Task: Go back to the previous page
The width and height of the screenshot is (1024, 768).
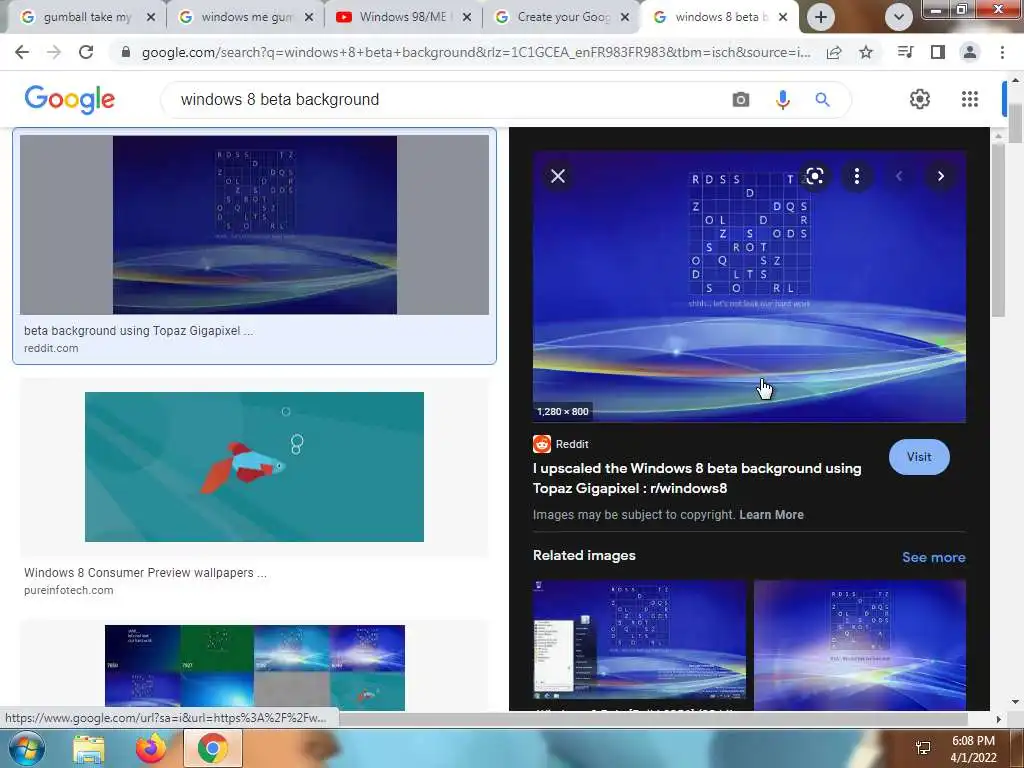Action: [22, 52]
